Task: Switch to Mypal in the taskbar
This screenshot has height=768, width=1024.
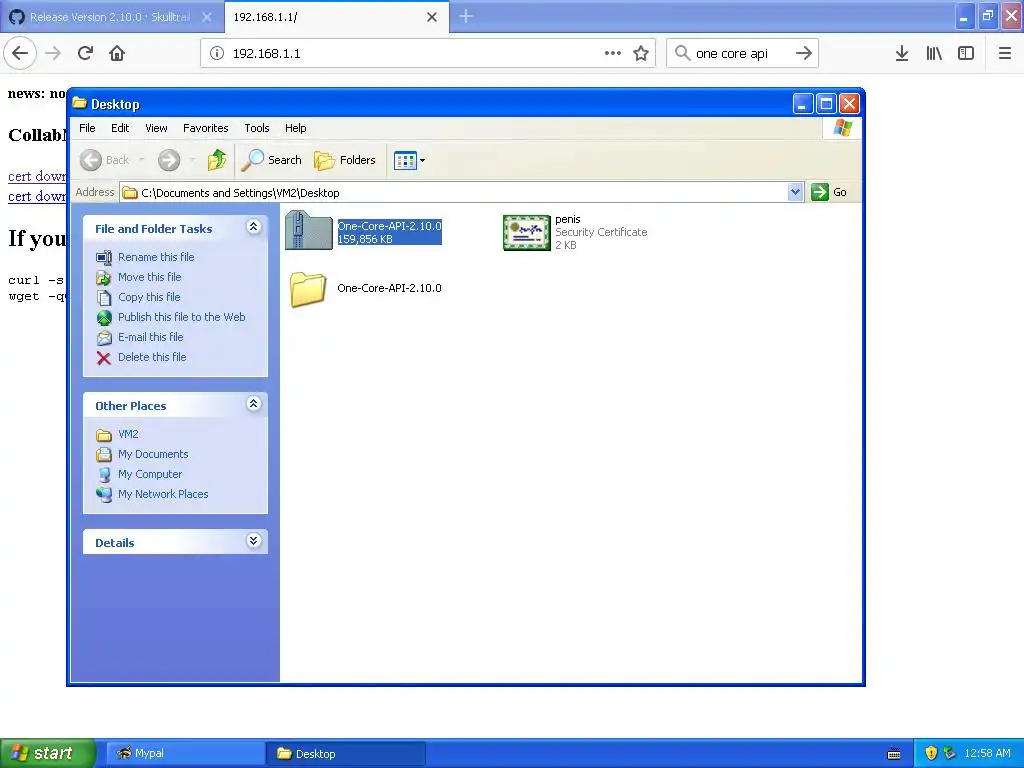Action: 185,753
